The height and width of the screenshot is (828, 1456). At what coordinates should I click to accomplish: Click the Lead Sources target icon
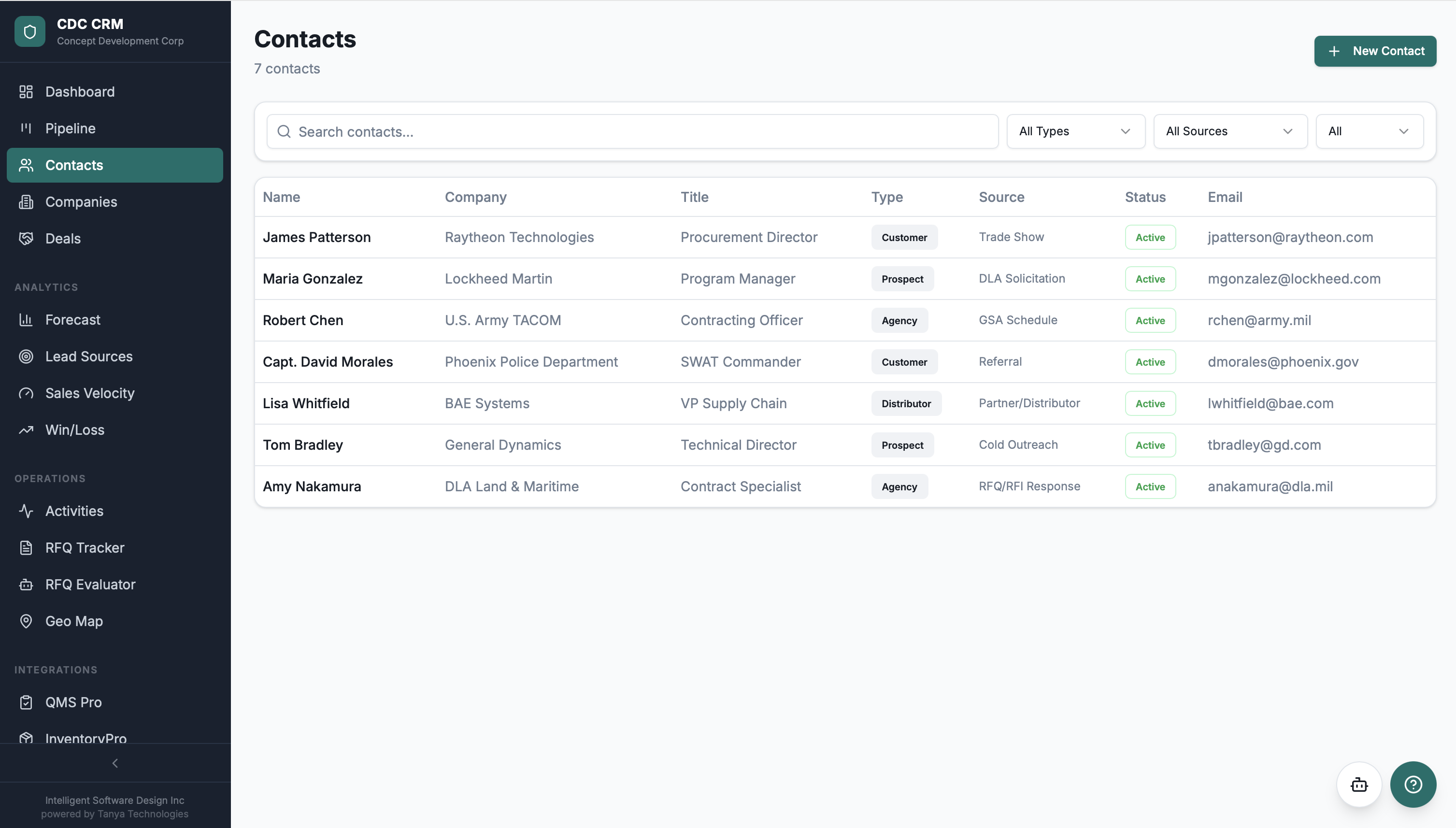26,357
